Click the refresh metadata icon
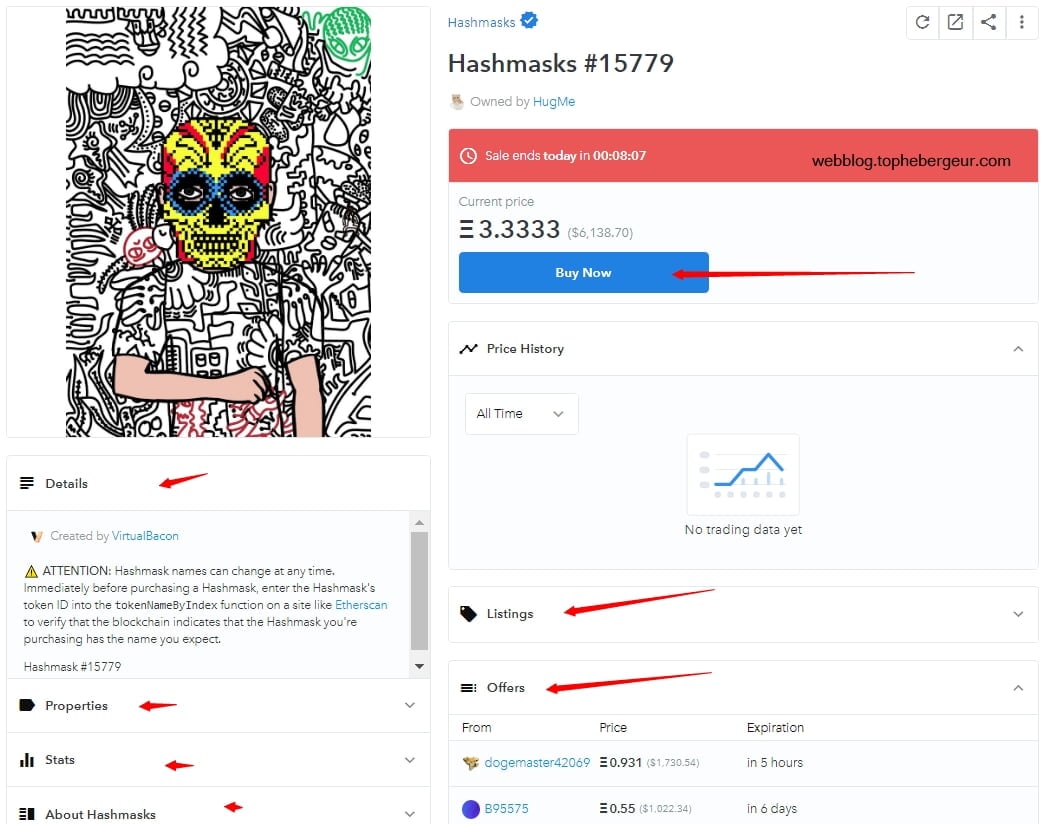This screenshot has height=824, width=1059. point(922,22)
